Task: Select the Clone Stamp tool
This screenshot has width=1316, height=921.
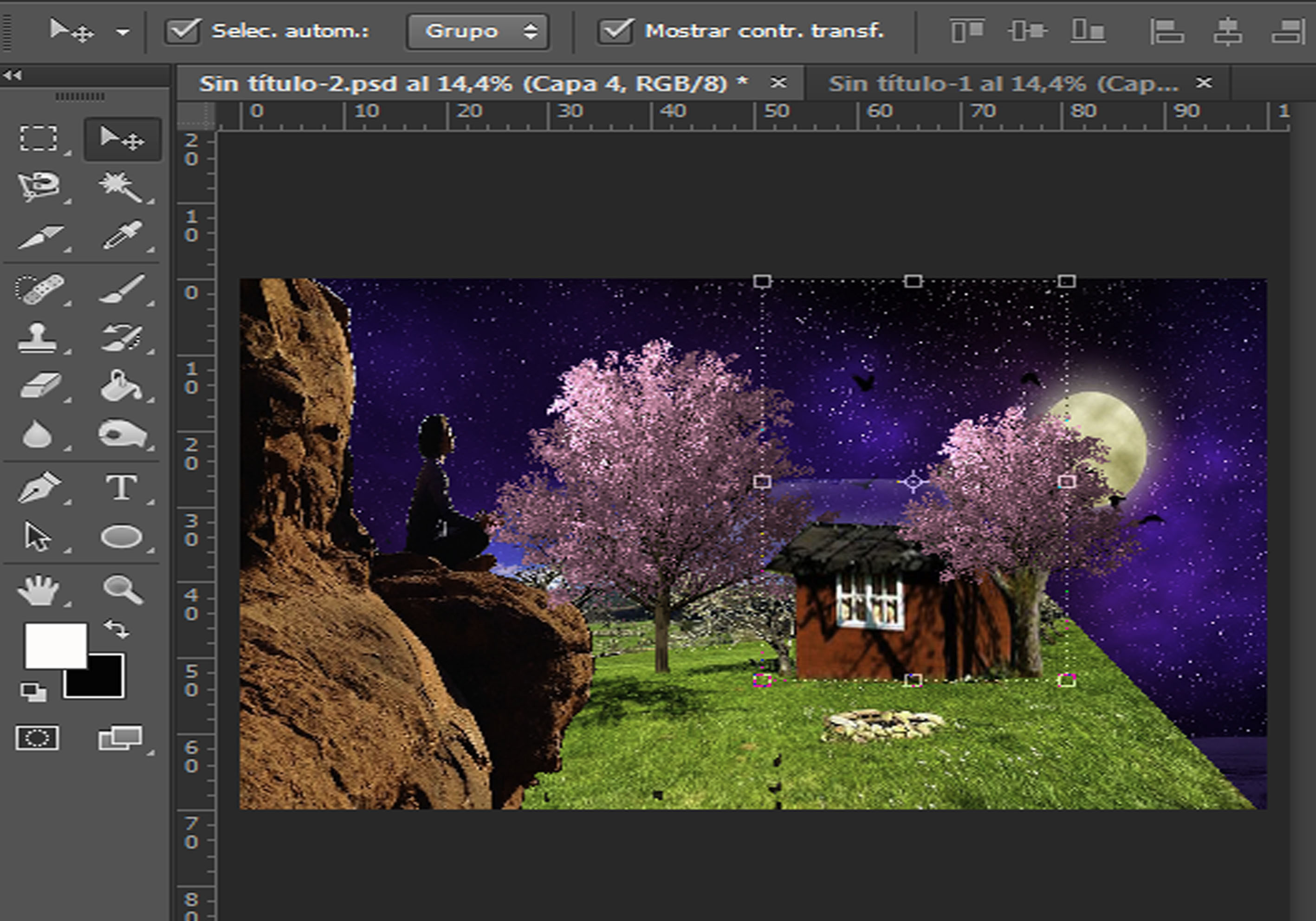Action: (x=37, y=337)
